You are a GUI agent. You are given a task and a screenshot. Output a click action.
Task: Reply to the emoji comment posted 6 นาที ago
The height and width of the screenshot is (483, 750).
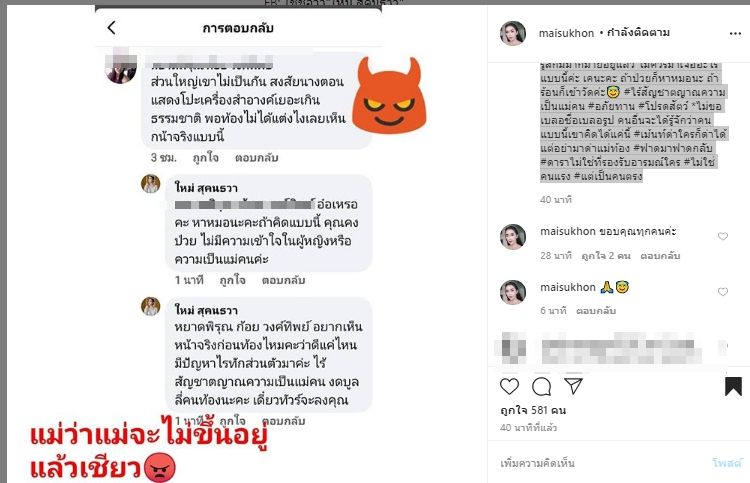click(x=596, y=311)
